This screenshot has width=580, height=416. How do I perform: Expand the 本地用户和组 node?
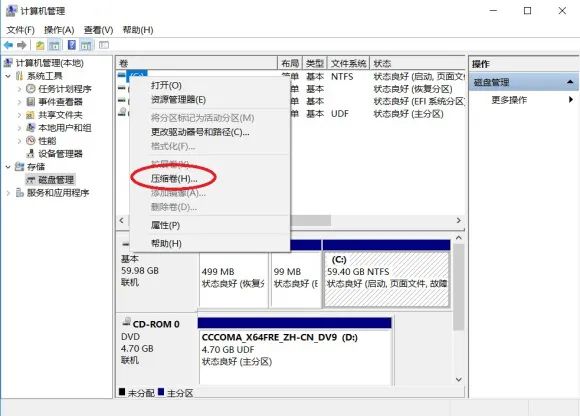[20, 128]
